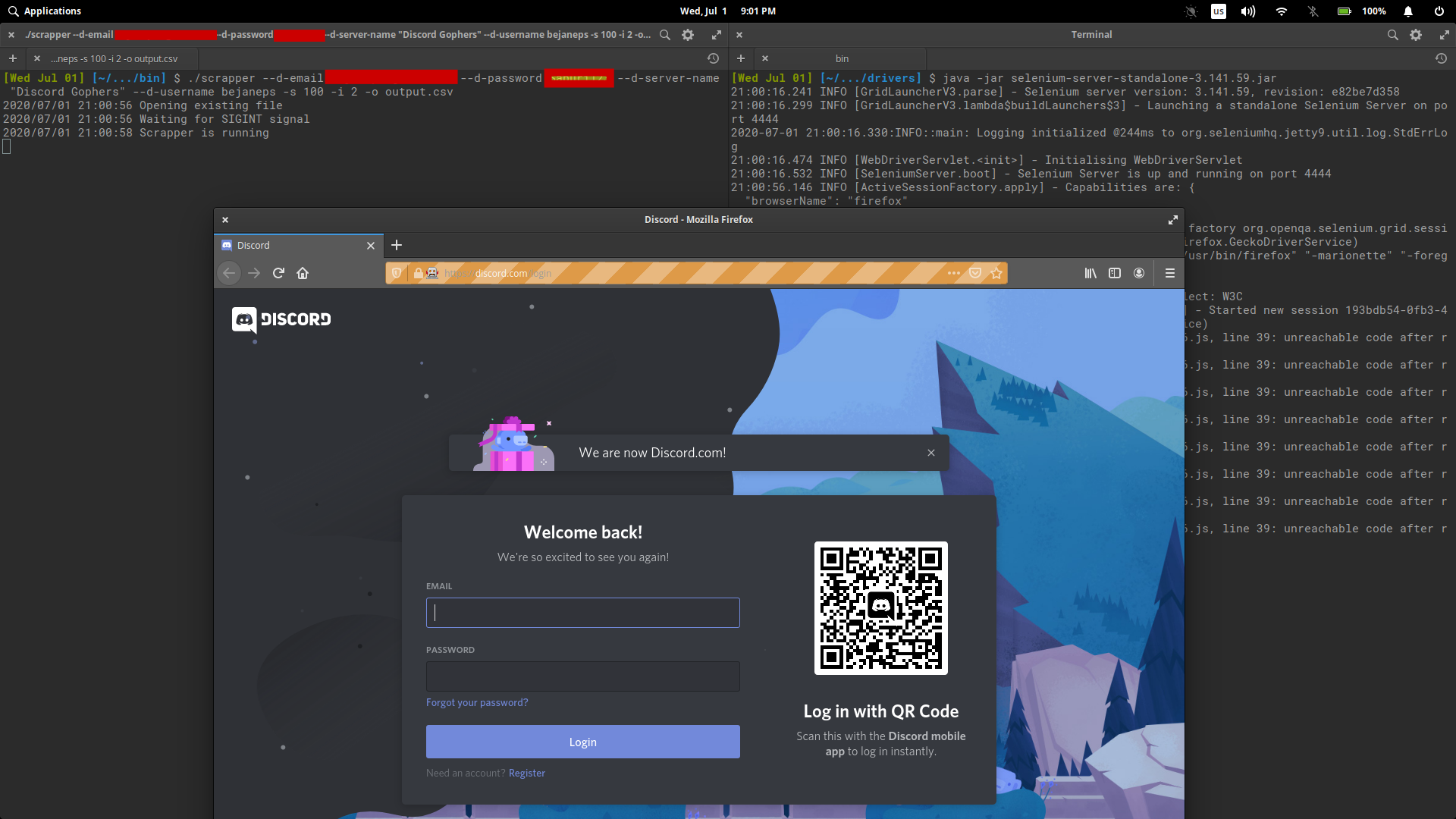
Task: Open Firefox library icon
Action: (x=1090, y=273)
